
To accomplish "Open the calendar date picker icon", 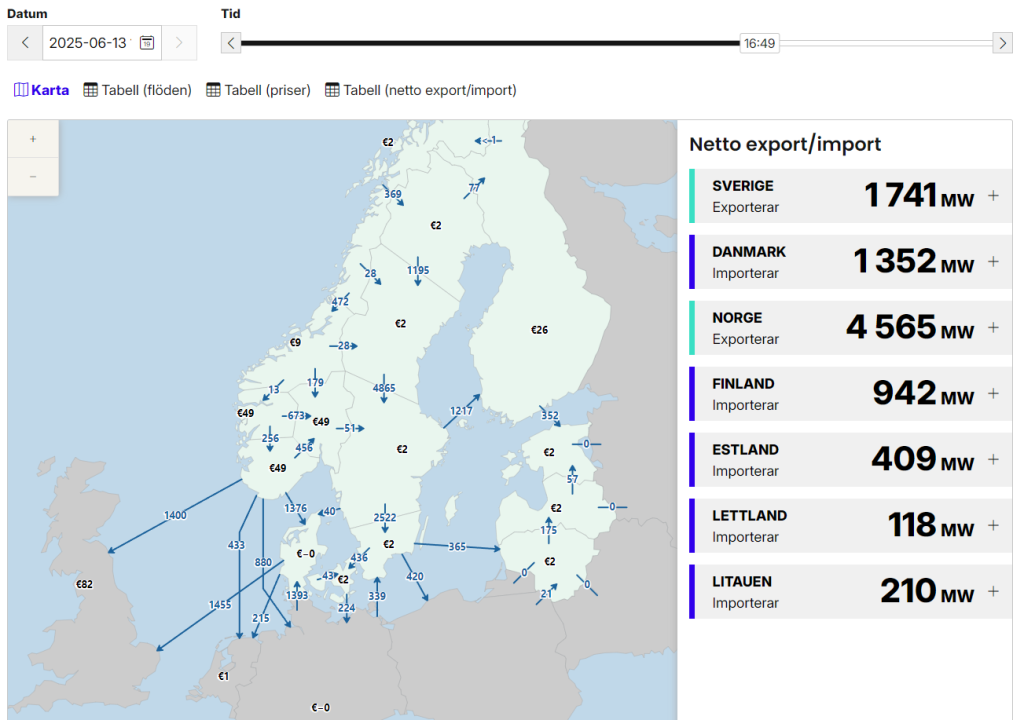I will coord(147,43).
